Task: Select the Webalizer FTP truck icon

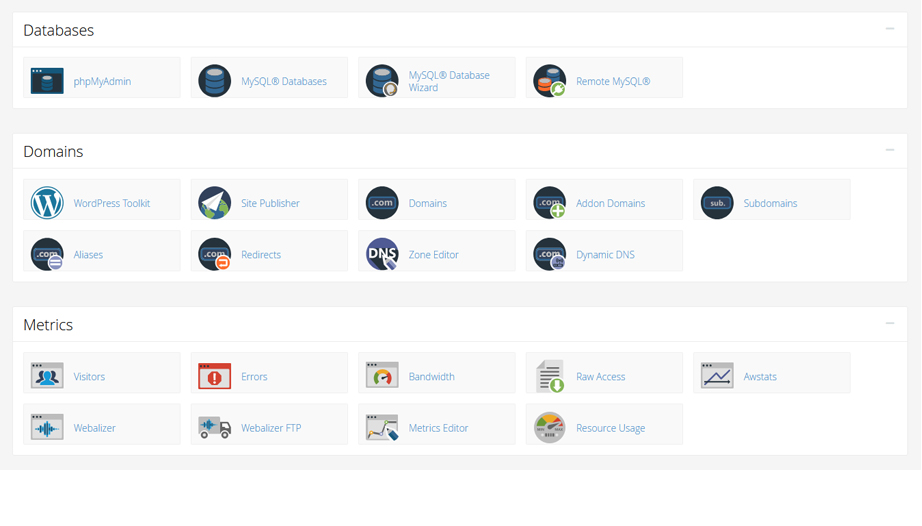Action: coord(214,427)
